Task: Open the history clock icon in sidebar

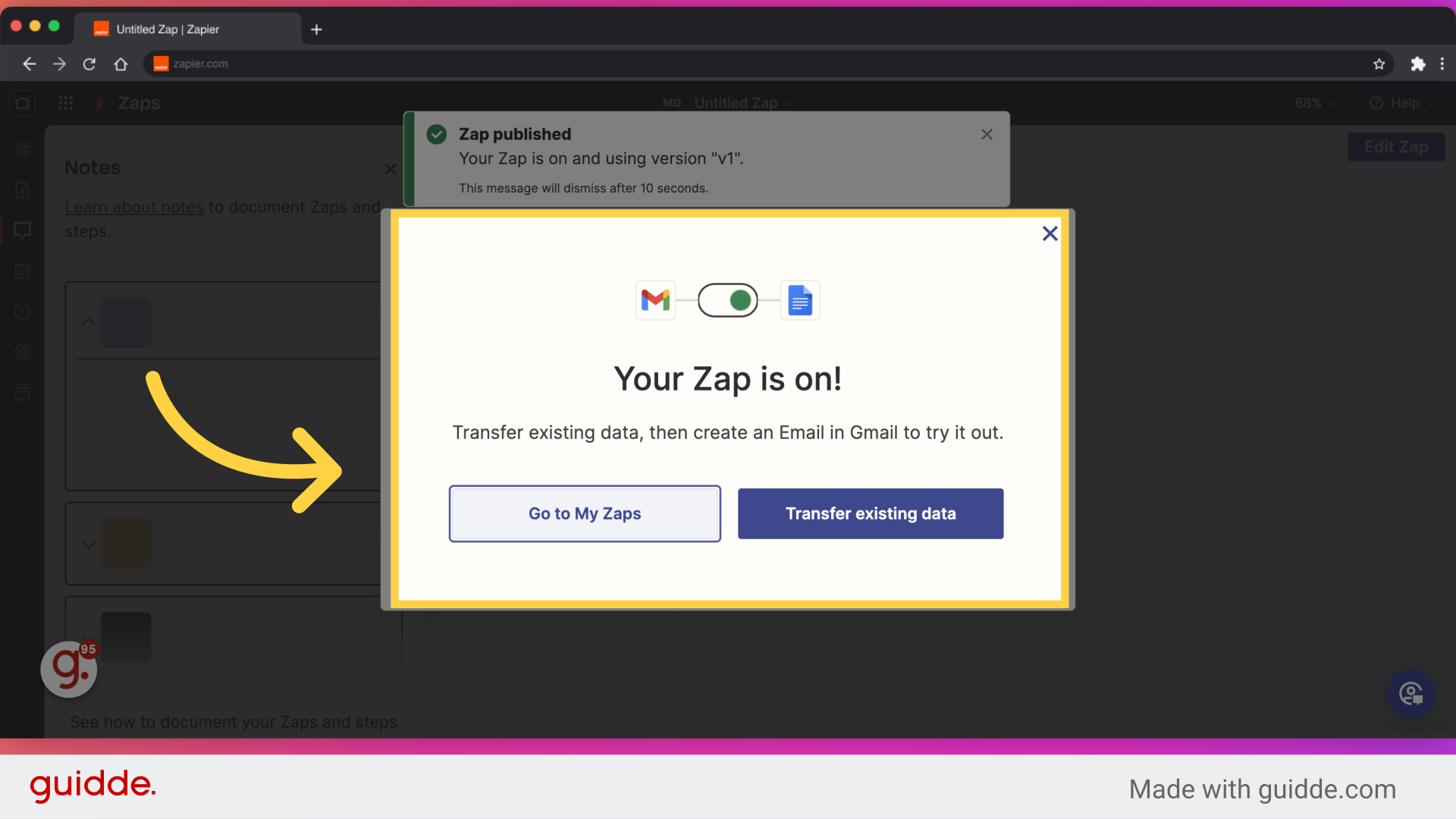Action: point(22,312)
